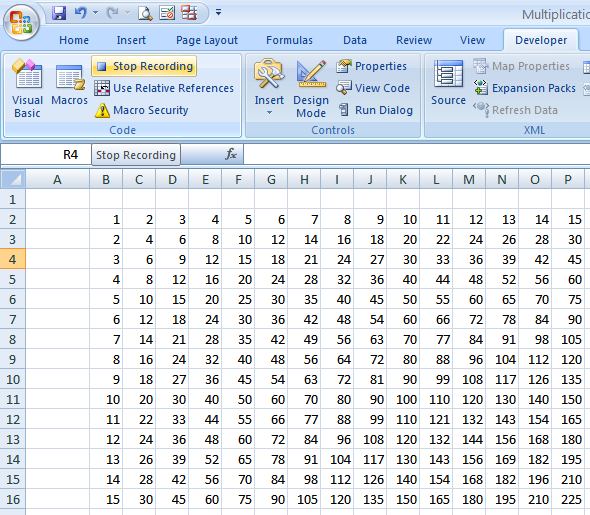The image size is (590, 515).
Task: Click the Save icon in quick access toolbar
Action: 59,13
